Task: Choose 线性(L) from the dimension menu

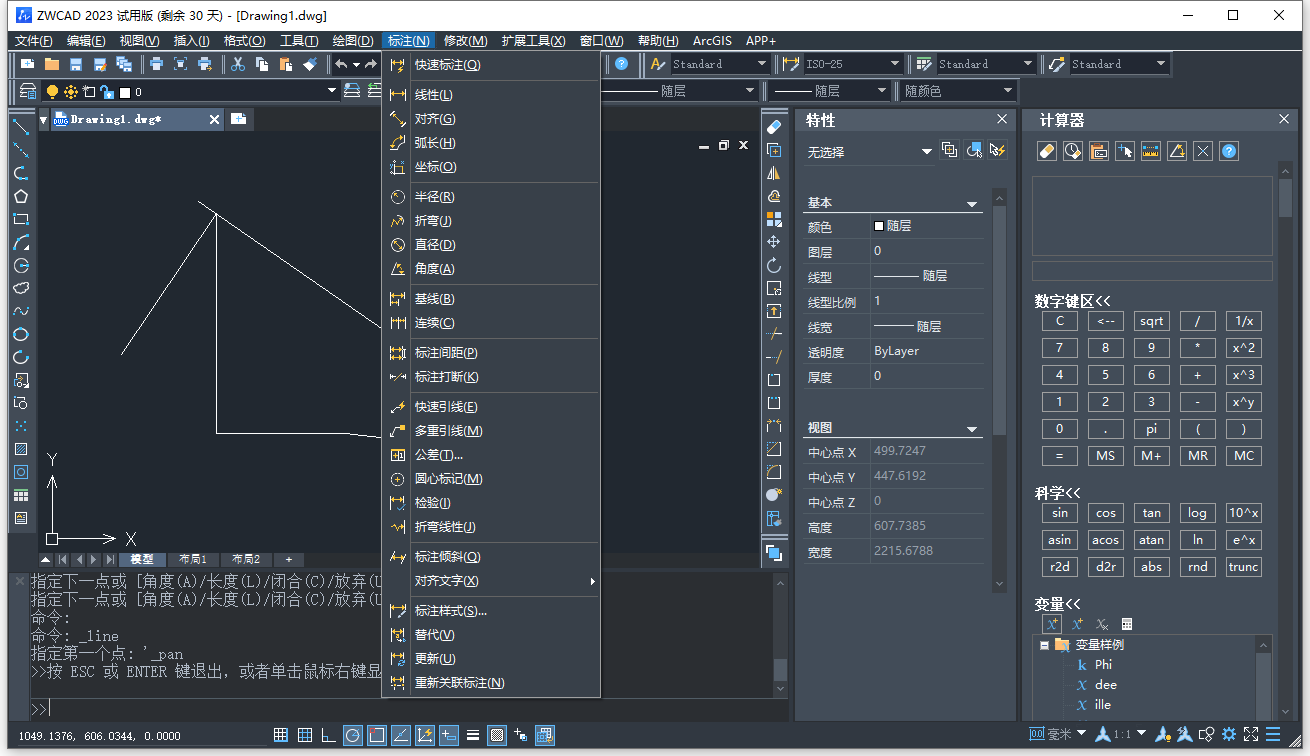Action: pyautogui.click(x=434, y=95)
